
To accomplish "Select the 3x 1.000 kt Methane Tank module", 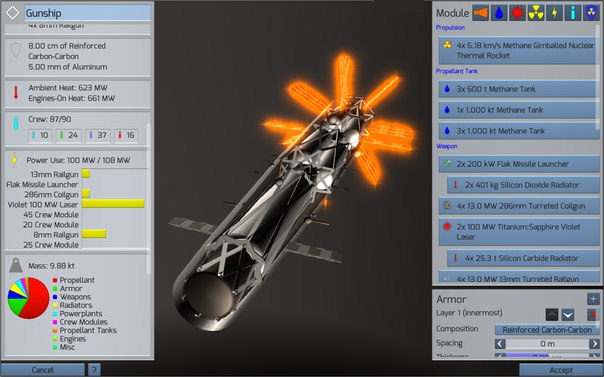I will point(518,131).
